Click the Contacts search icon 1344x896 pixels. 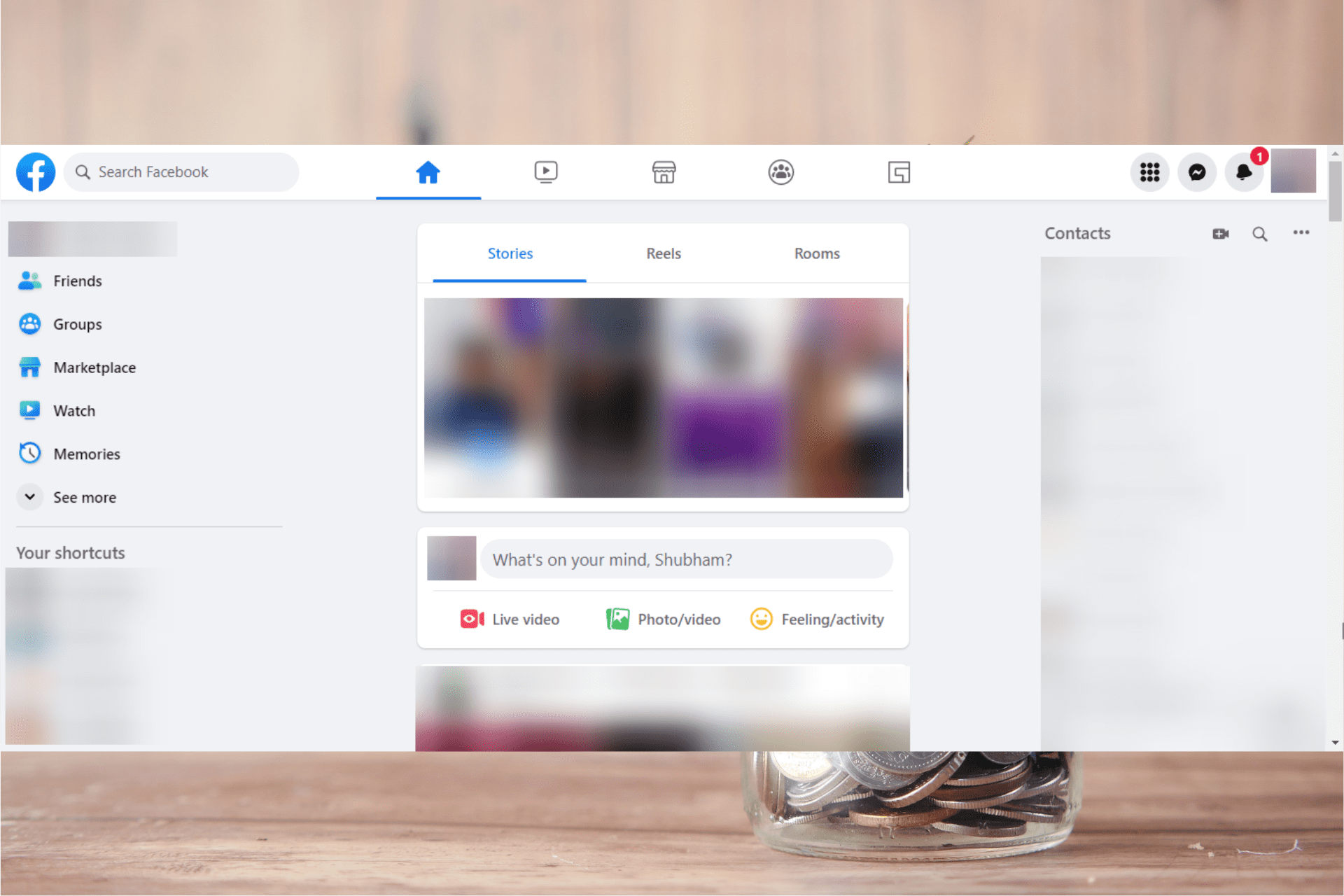click(x=1258, y=232)
